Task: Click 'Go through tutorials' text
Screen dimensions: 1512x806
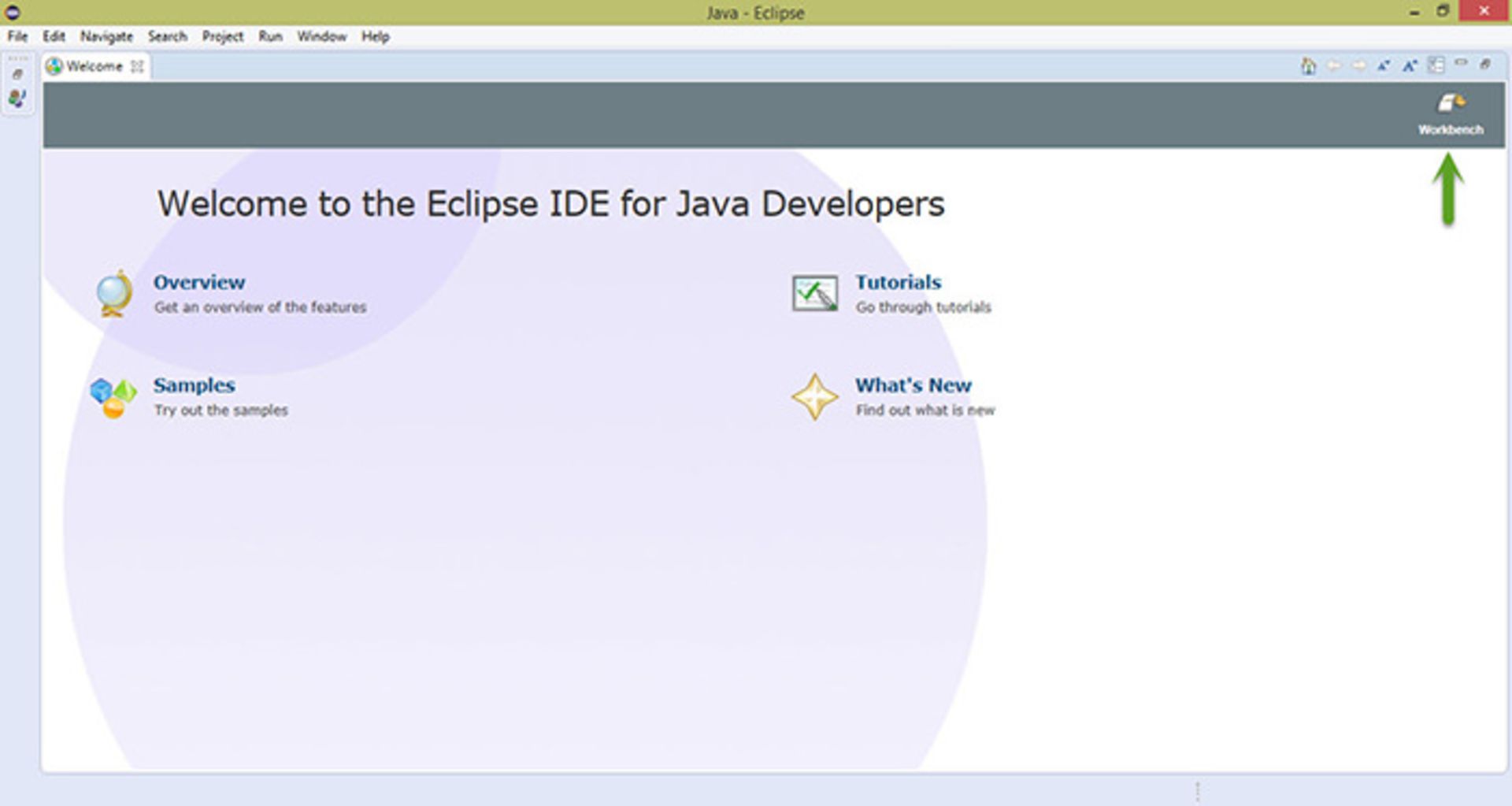Action: [x=924, y=307]
